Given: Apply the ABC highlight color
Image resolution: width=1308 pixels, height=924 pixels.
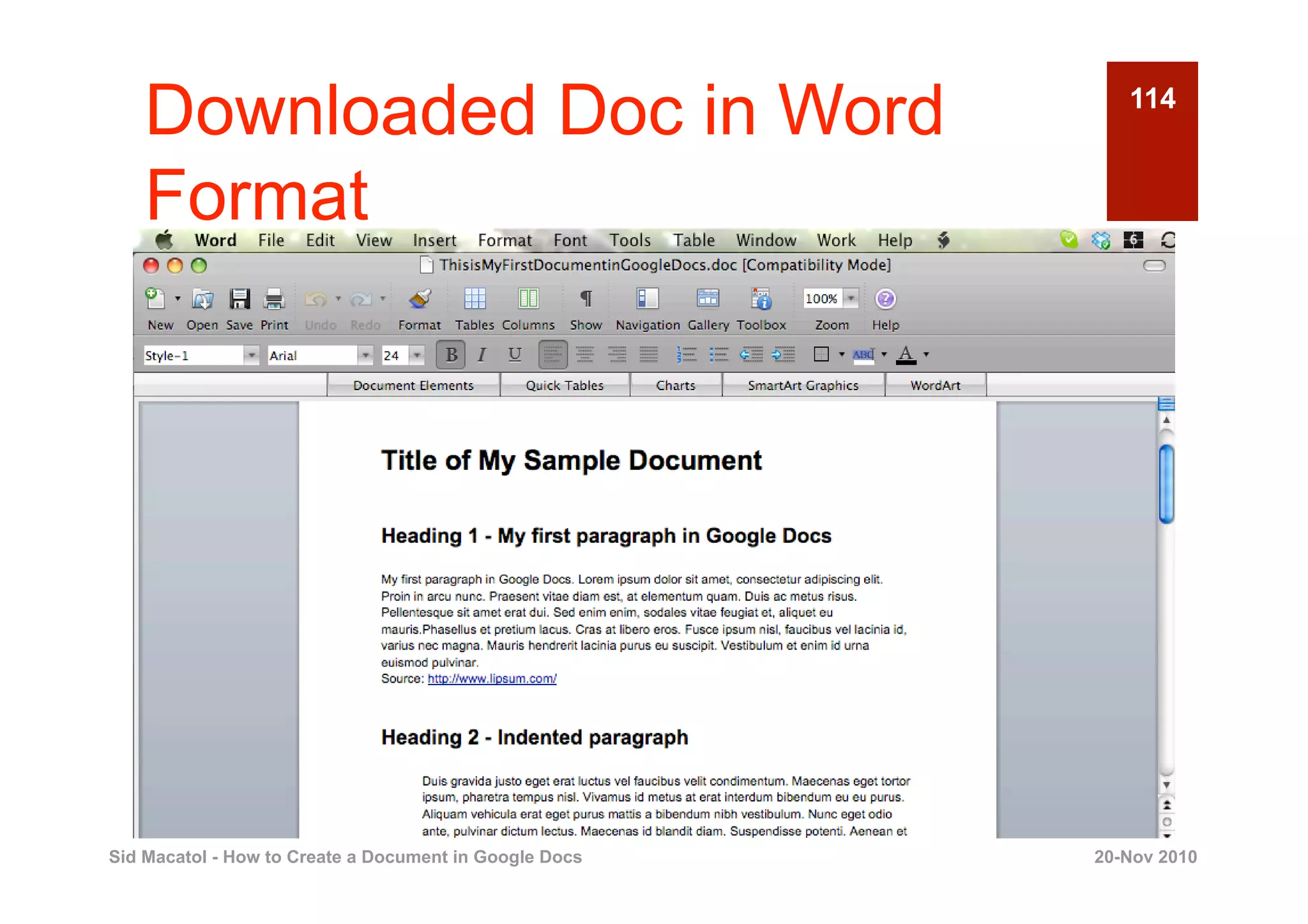Looking at the screenshot, I should pyautogui.click(x=863, y=354).
